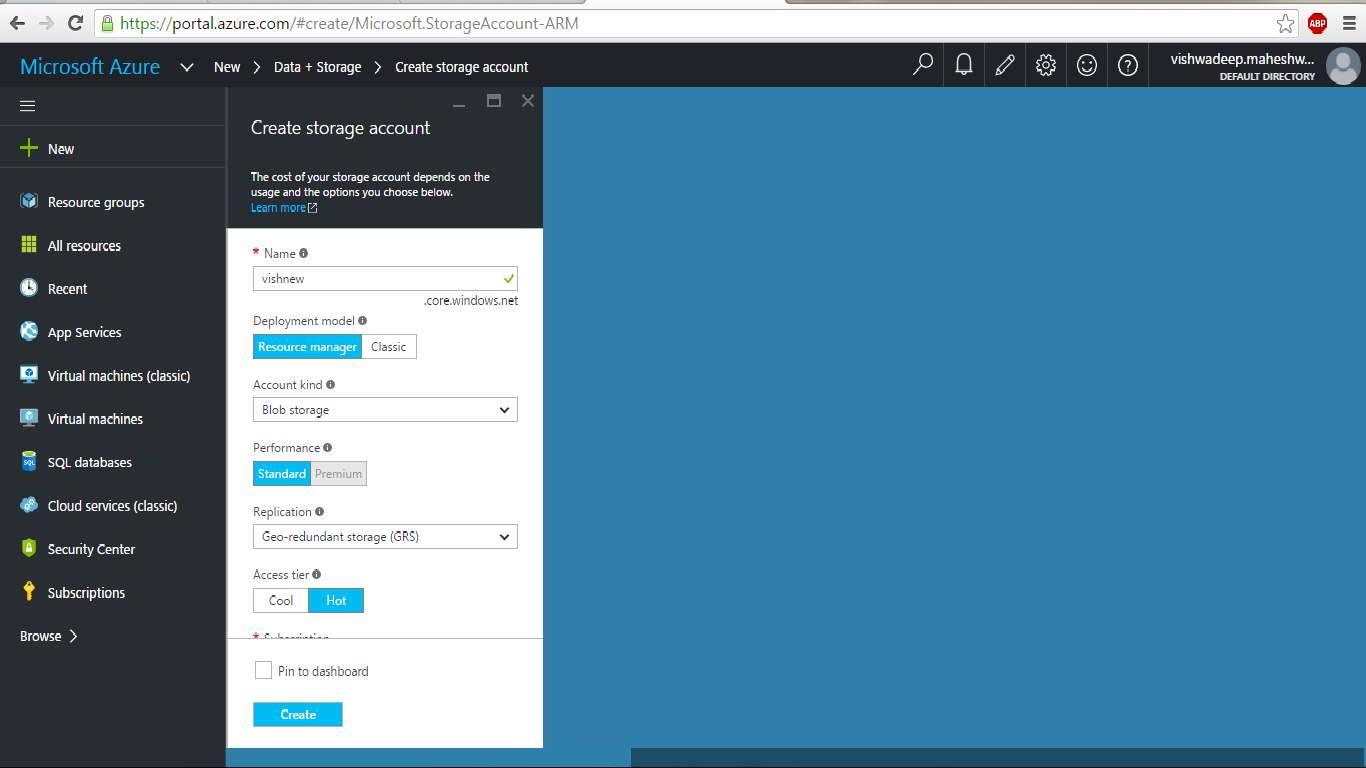The image size is (1366, 768).
Task: Click the pencil edit dashboard icon
Action: tap(1005, 65)
